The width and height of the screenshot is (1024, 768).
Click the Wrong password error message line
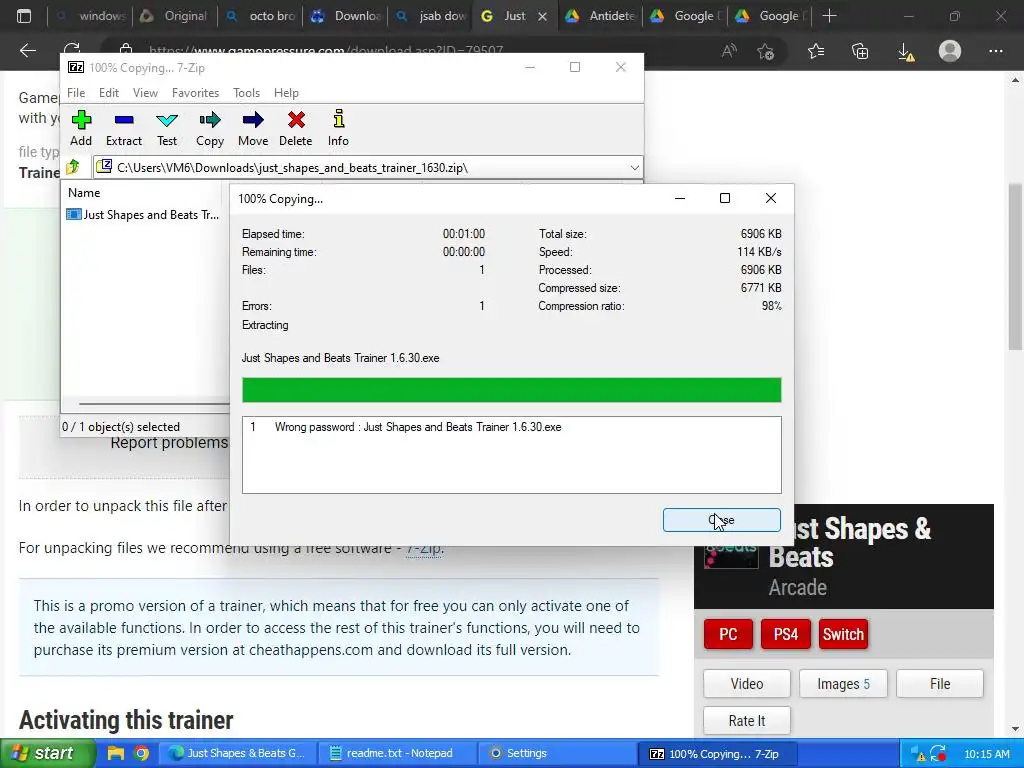pos(417,427)
